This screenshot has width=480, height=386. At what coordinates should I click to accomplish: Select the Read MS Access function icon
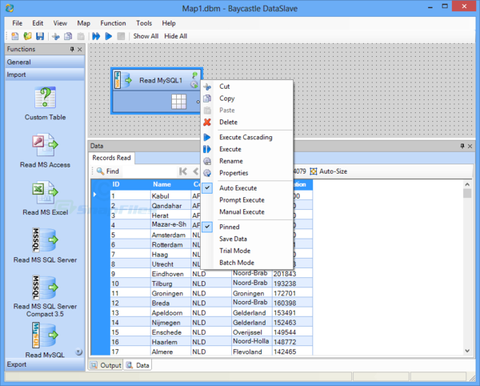tap(45, 145)
